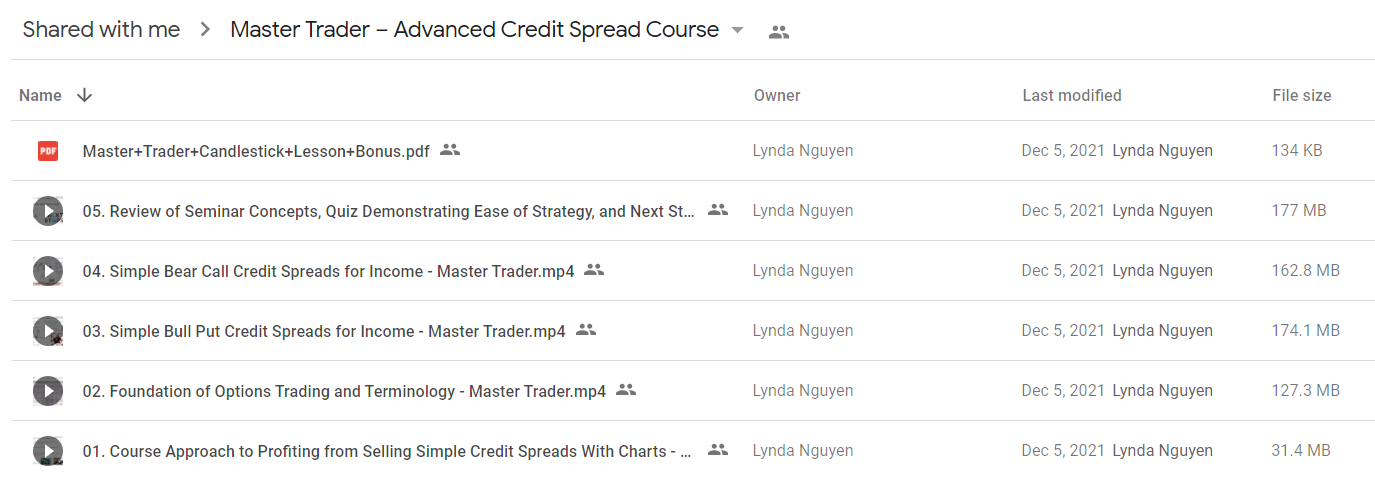Sort files by Last modified column
This screenshot has width=1375, height=480.
point(1071,96)
